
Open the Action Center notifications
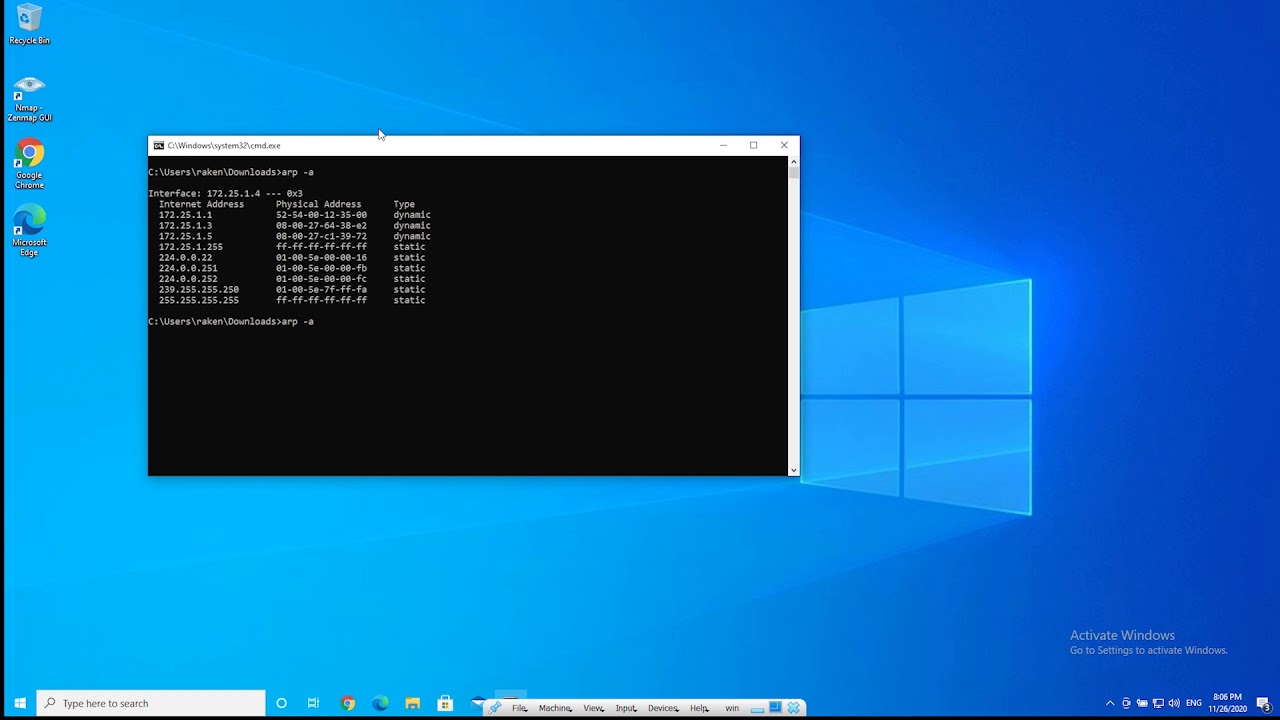[x=1263, y=703]
